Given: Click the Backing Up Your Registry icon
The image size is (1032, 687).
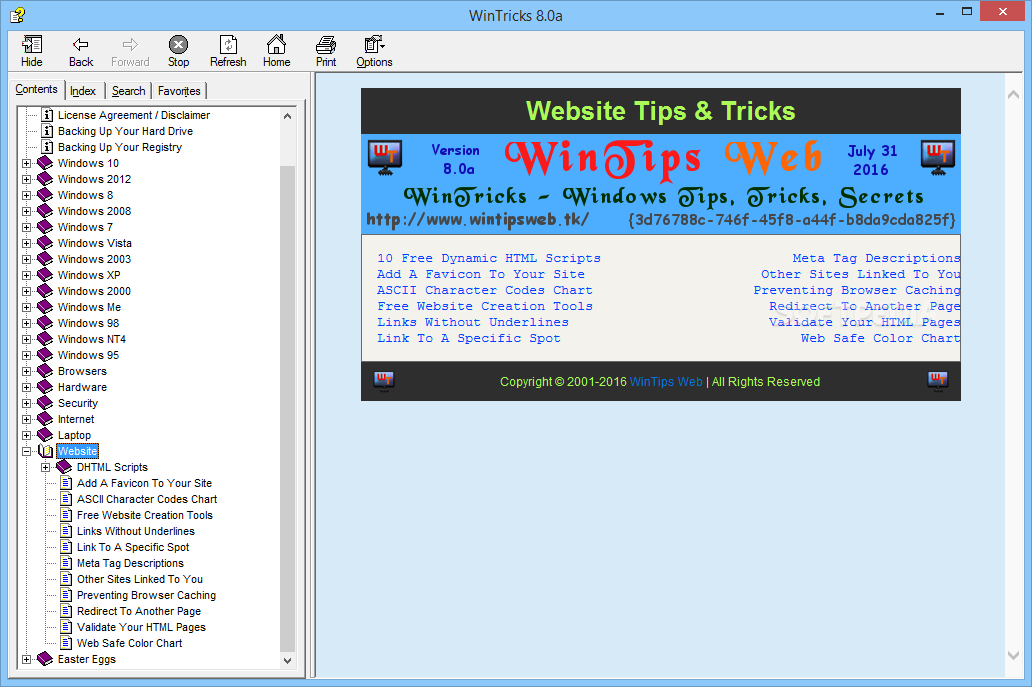Looking at the screenshot, I should pyautogui.click(x=47, y=147).
